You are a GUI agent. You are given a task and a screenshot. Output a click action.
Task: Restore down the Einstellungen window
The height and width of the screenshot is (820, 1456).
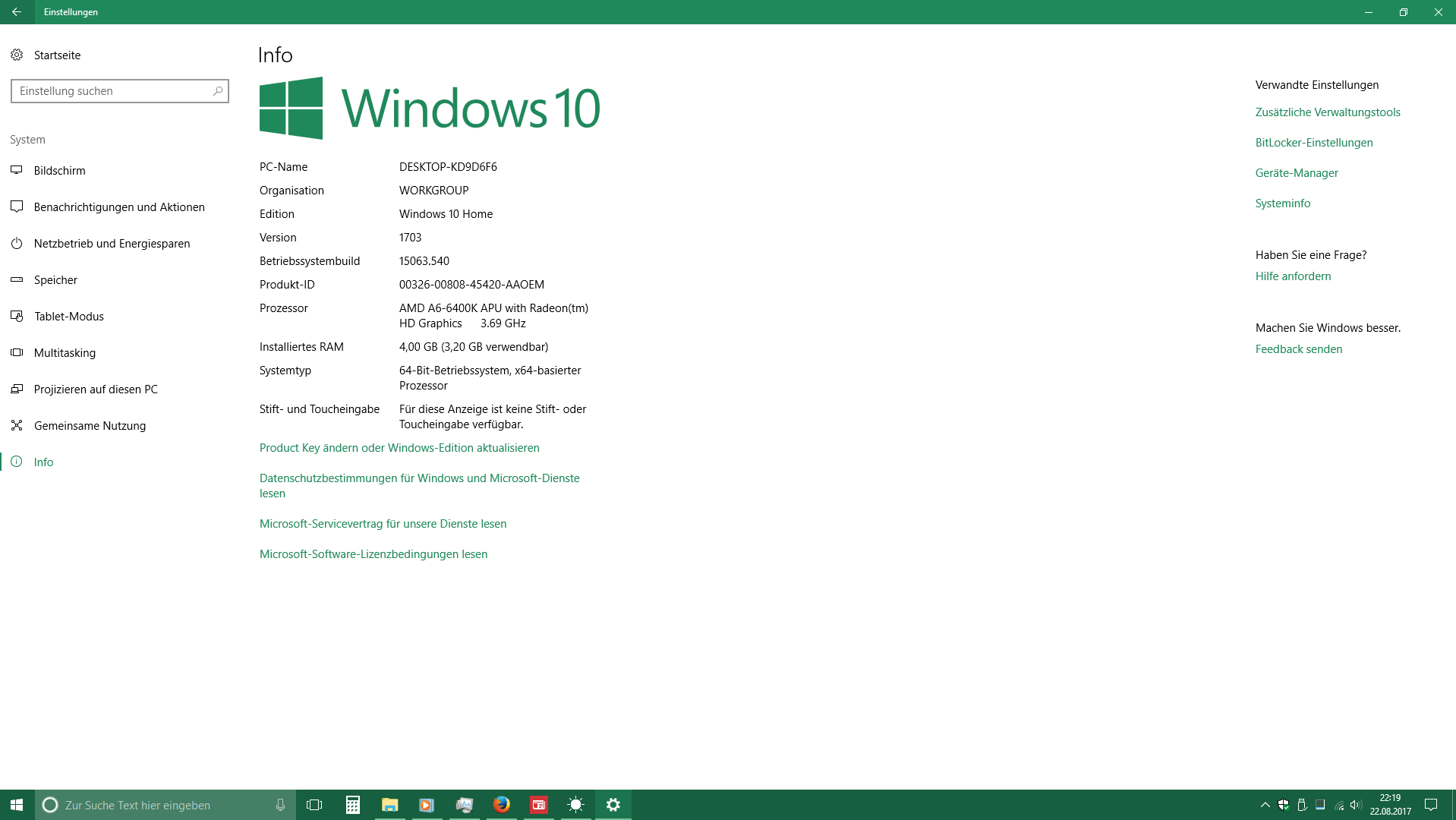tap(1404, 12)
